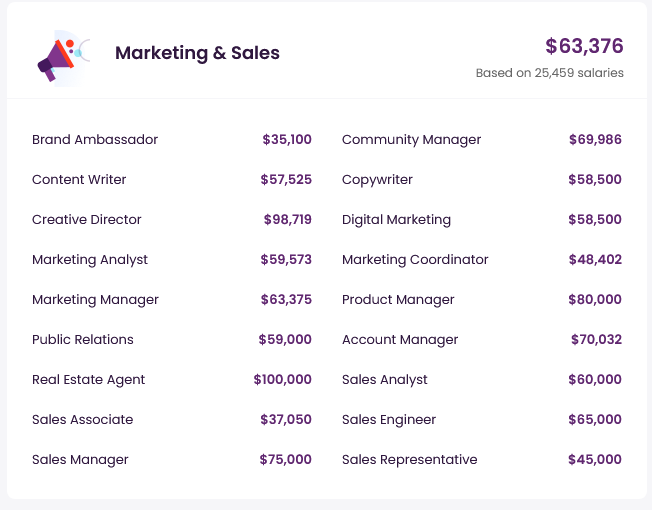Select the Product Manager job link
652x510 pixels.
(x=398, y=300)
